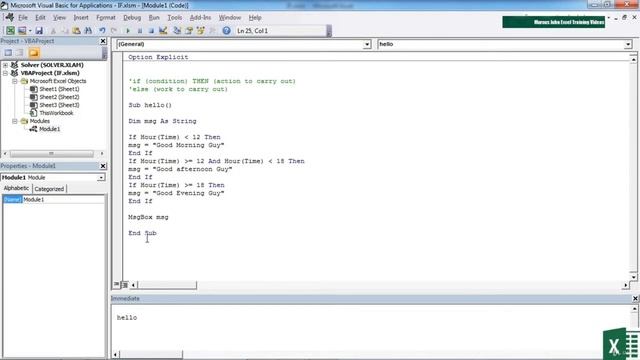Click the Copy toolbar icon

(64, 31)
